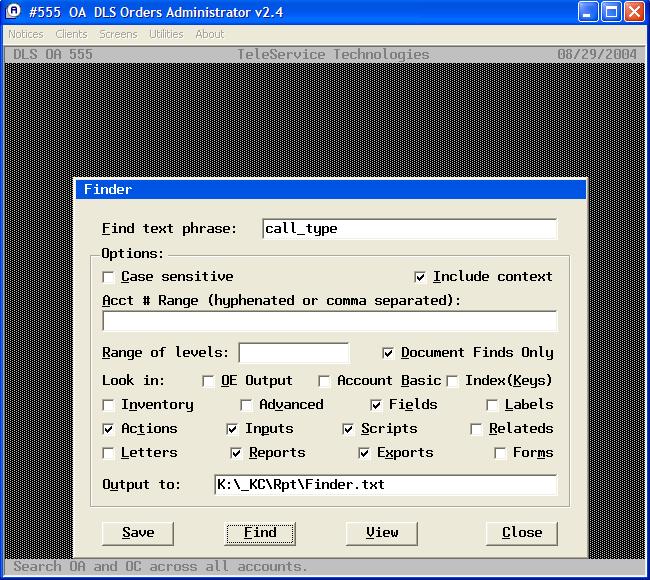
Task: Open the Utilities menu
Action: coord(166,34)
